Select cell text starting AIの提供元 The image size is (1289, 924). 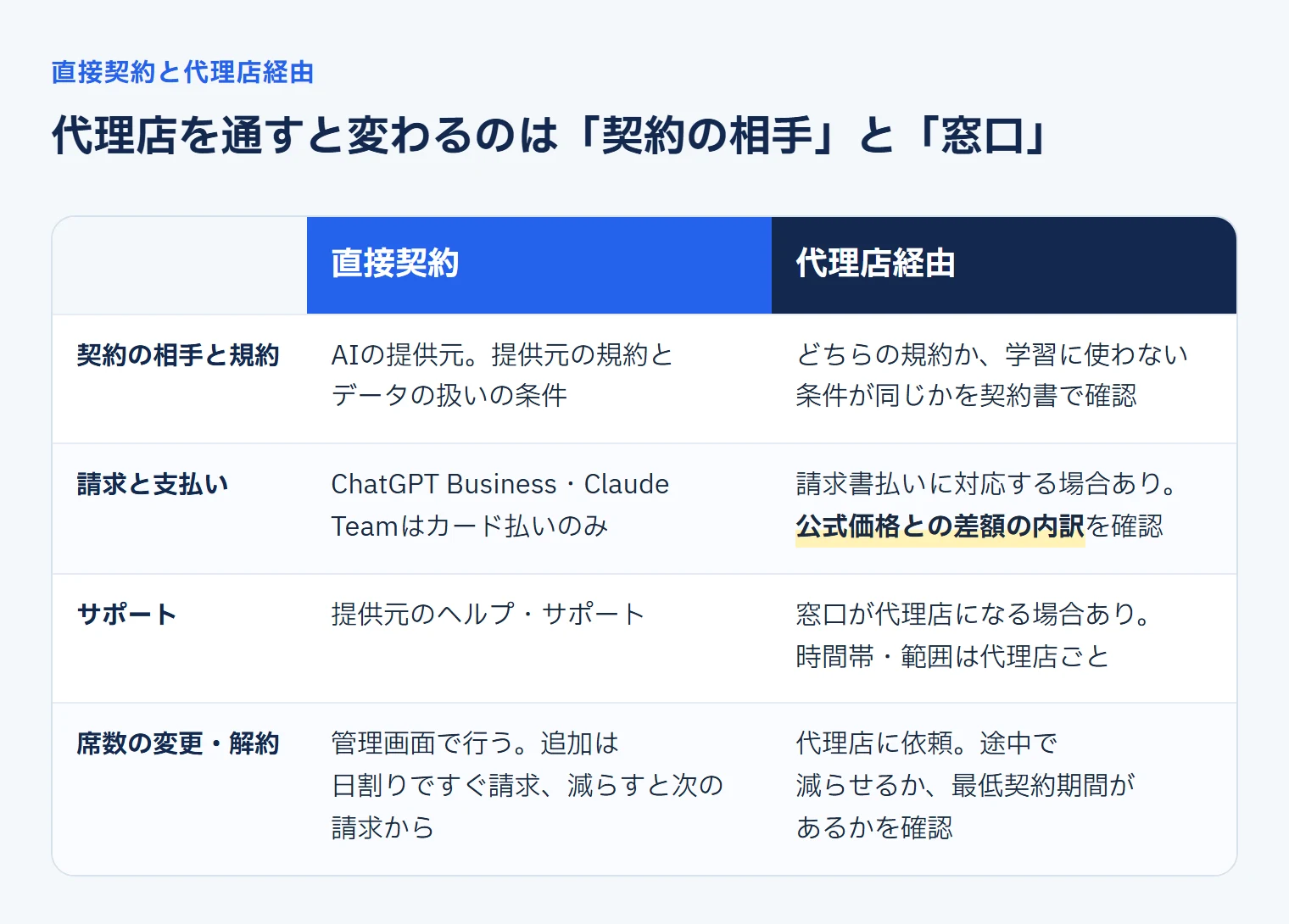pos(502,375)
